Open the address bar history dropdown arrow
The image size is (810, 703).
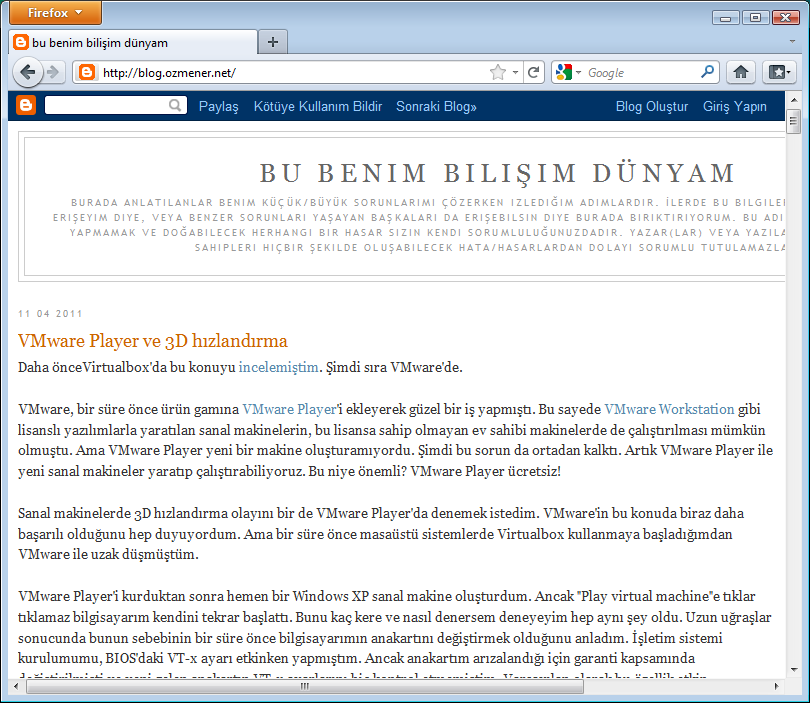point(516,73)
